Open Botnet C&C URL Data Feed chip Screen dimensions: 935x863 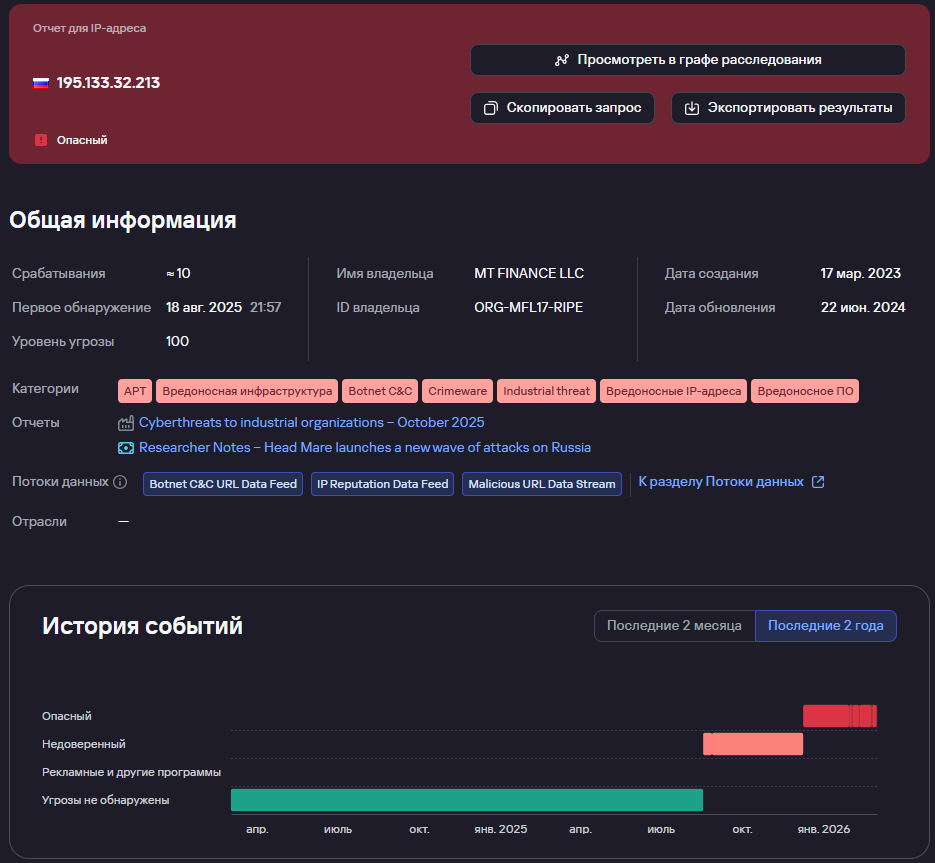click(x=223, y=484)
